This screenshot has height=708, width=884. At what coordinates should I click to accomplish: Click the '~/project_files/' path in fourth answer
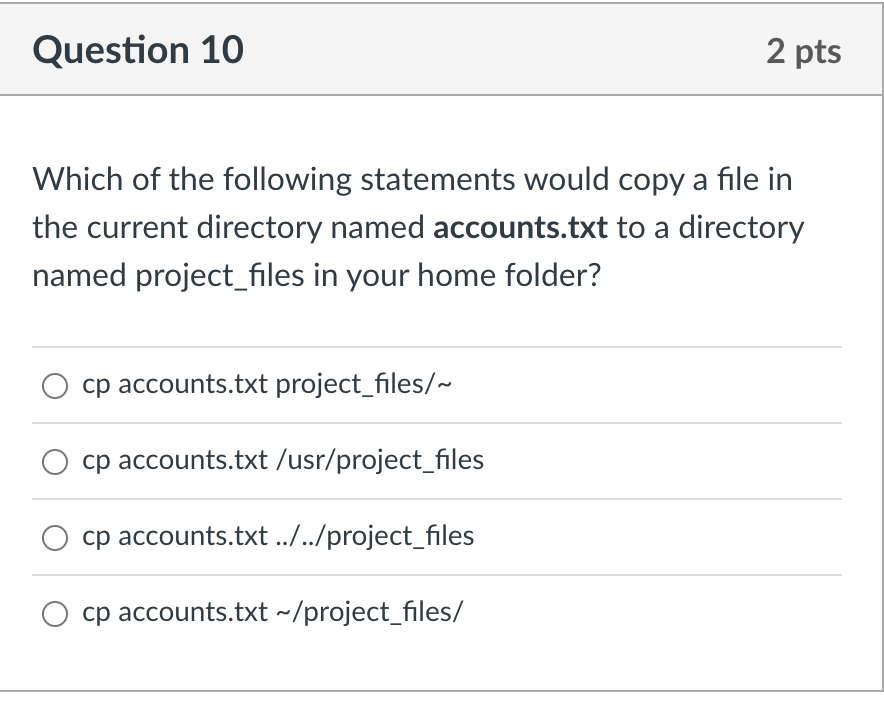pyautogui.click(x=369, y=612)
